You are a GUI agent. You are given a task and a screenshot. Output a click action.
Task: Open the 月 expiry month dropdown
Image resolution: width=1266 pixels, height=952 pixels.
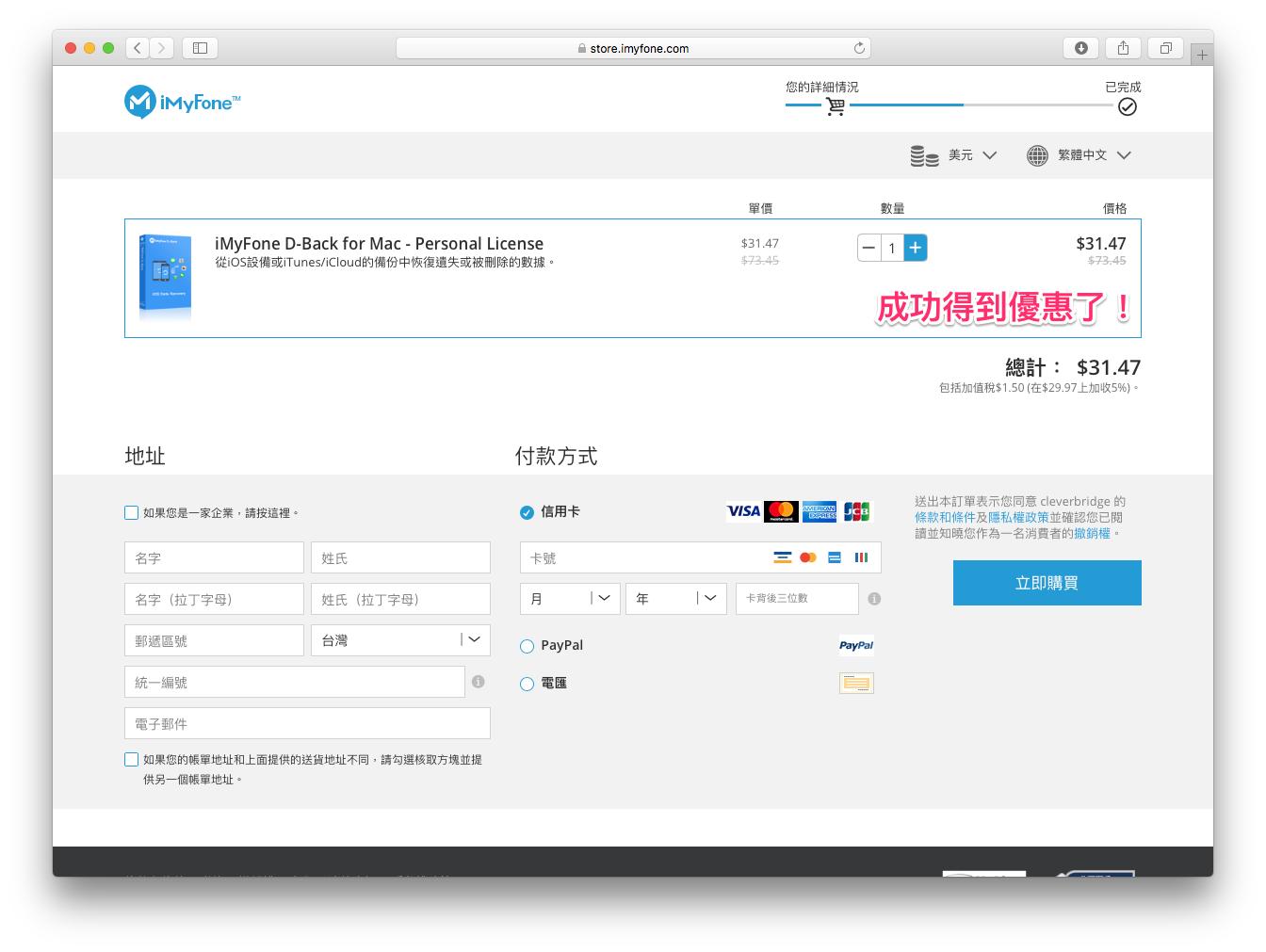pos(570,599)
